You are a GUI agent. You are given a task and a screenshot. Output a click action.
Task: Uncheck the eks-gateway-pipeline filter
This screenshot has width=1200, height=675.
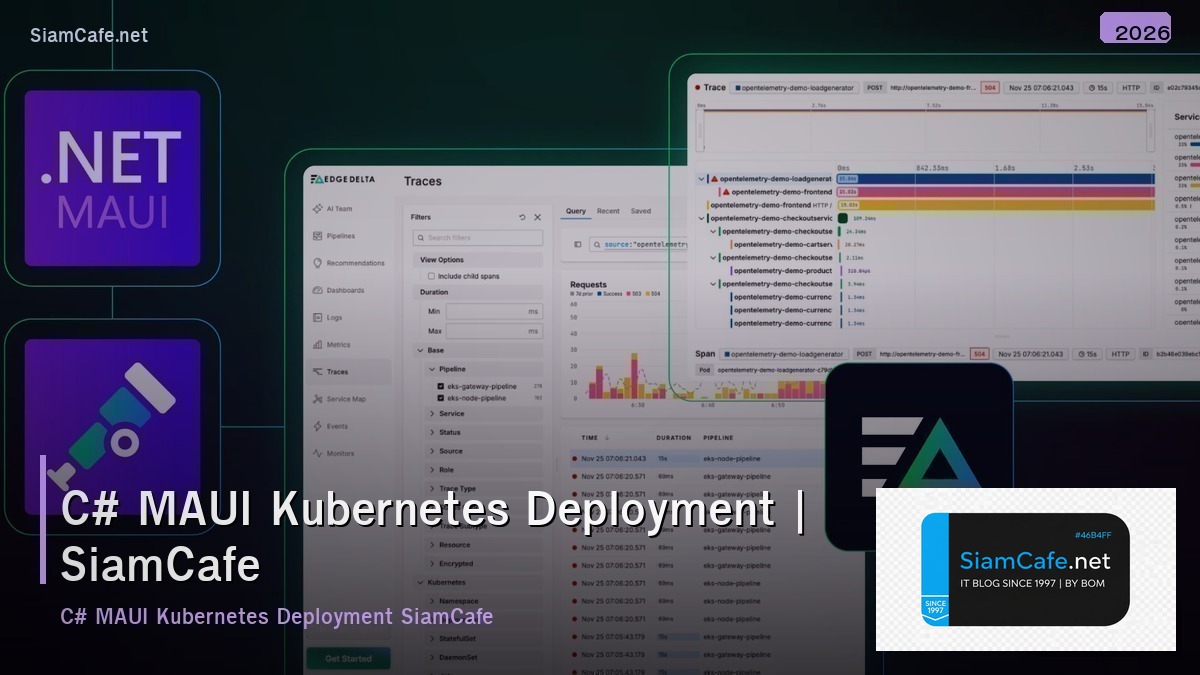(x=439, y=386)
